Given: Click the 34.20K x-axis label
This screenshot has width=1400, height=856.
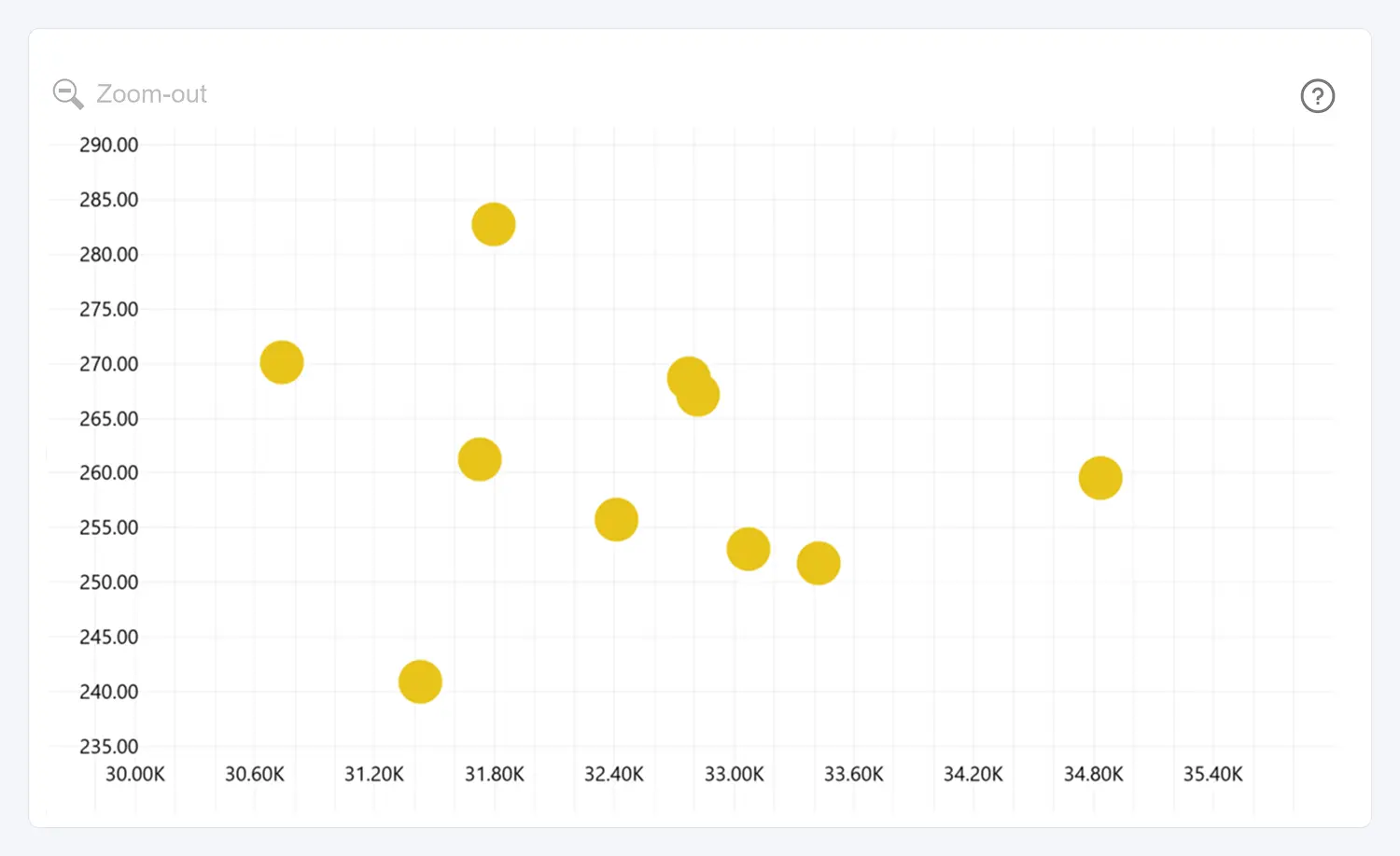Looking at the screenshot, I should (973, 774).
